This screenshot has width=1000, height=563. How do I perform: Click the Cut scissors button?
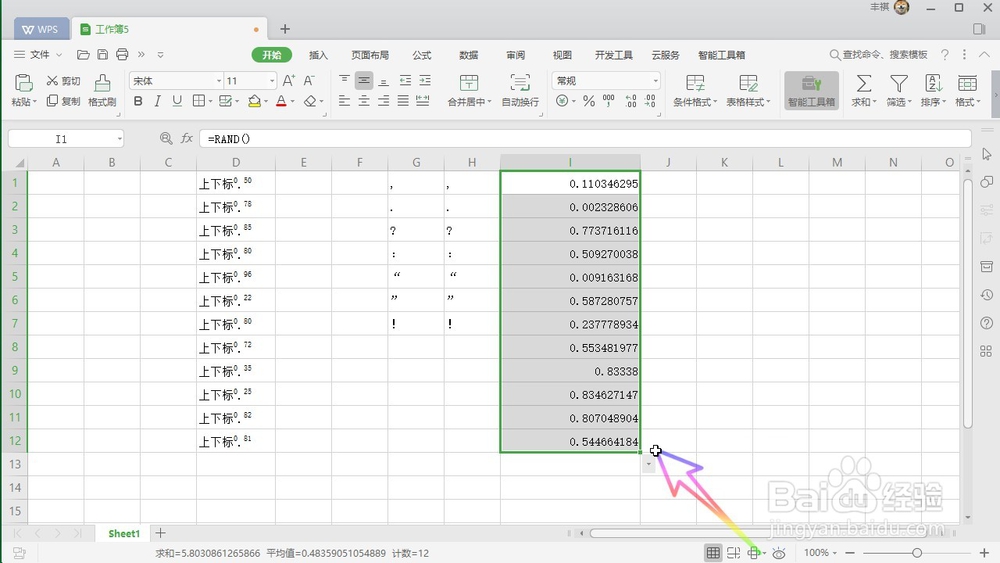click(63, 81)
